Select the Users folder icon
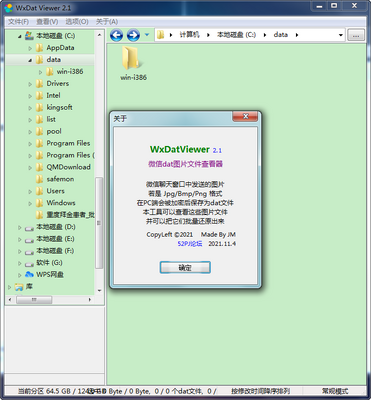This screenshot has width=371, height=400. (x=39, y=191)
